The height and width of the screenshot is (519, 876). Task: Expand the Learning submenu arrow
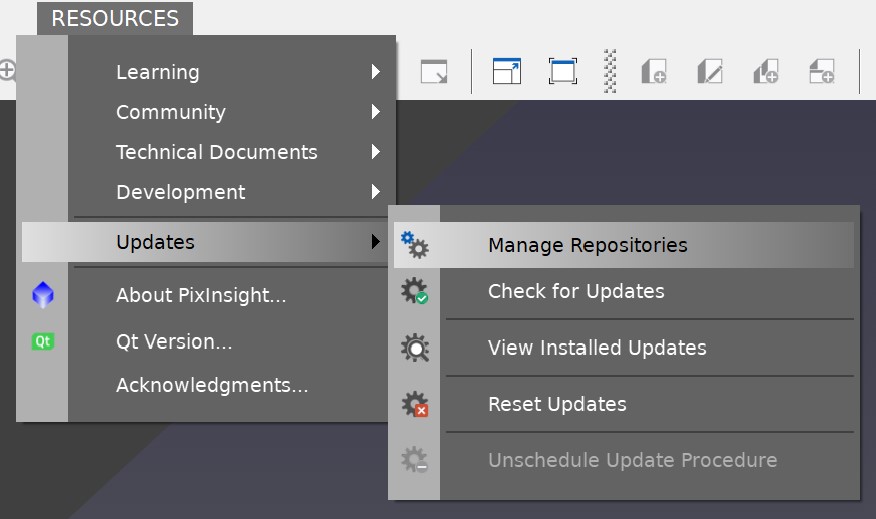pos(375,72)
